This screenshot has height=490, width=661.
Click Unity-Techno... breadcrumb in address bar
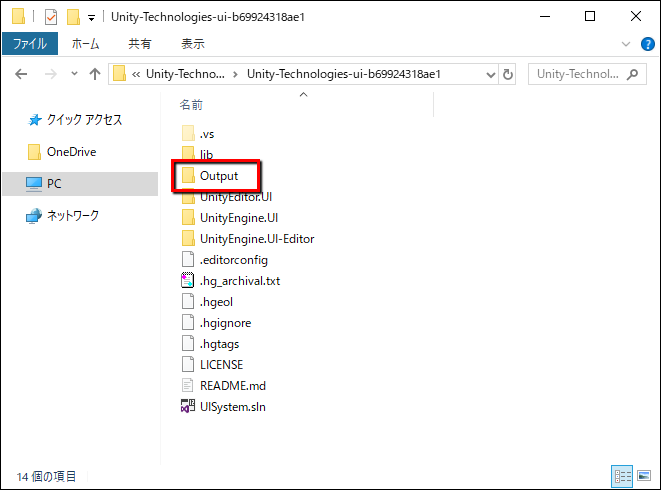pos(185,74)
